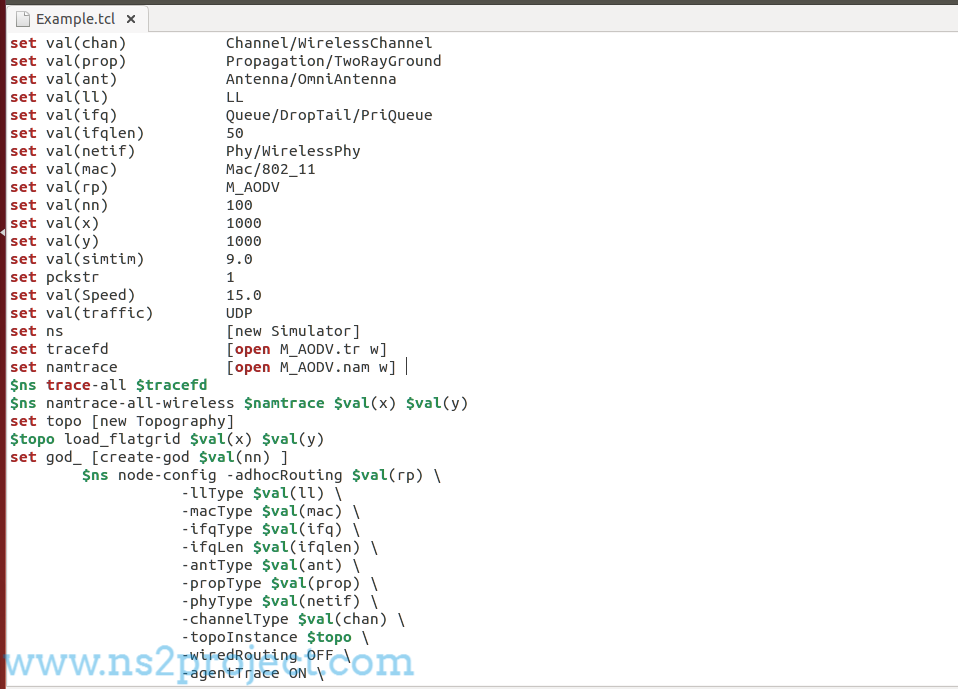Click the value Queue/DropTail/PriQueue
This screenshot has width=958, height=689.
click(329, 115)
